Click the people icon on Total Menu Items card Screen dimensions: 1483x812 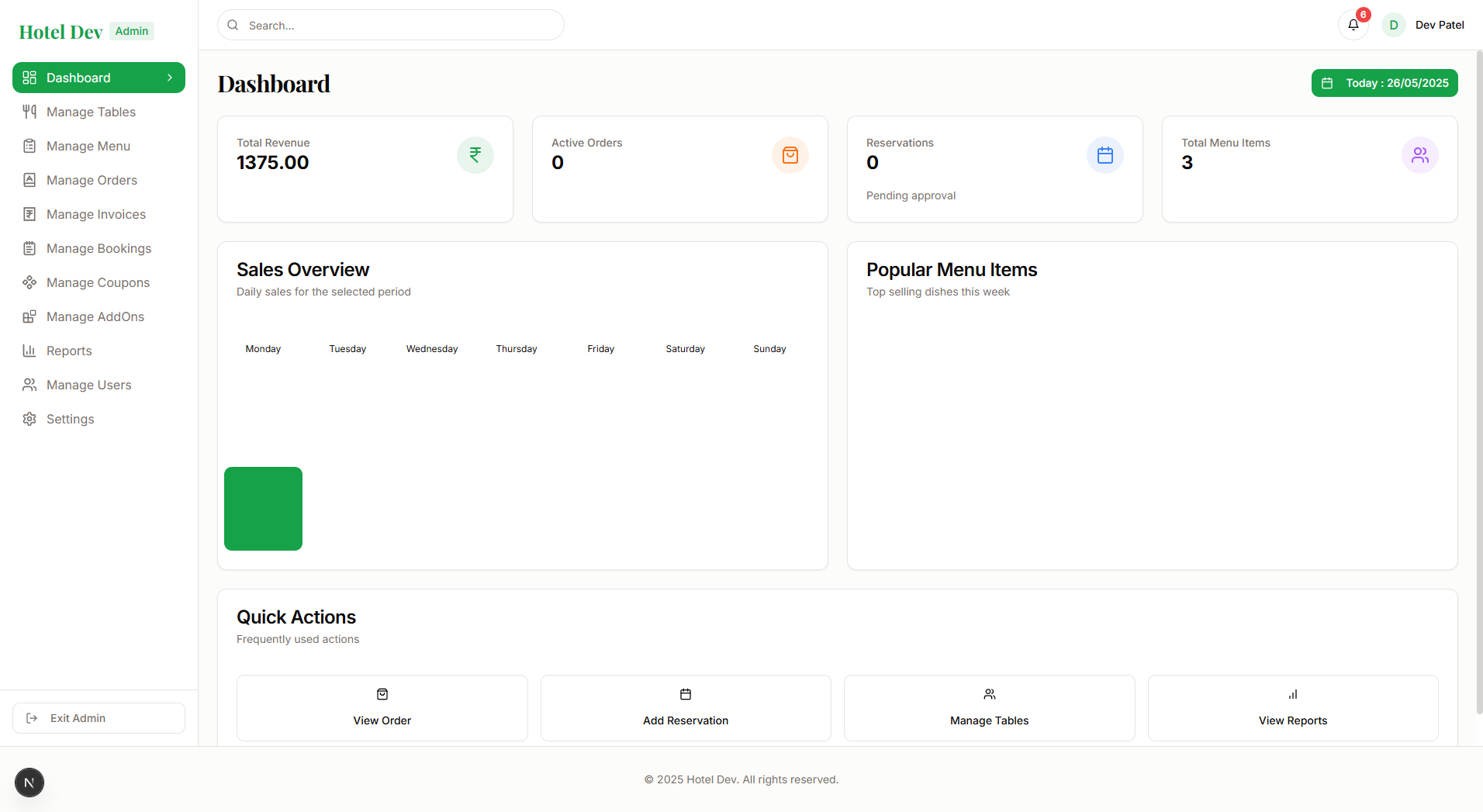tap(1419, 155)
